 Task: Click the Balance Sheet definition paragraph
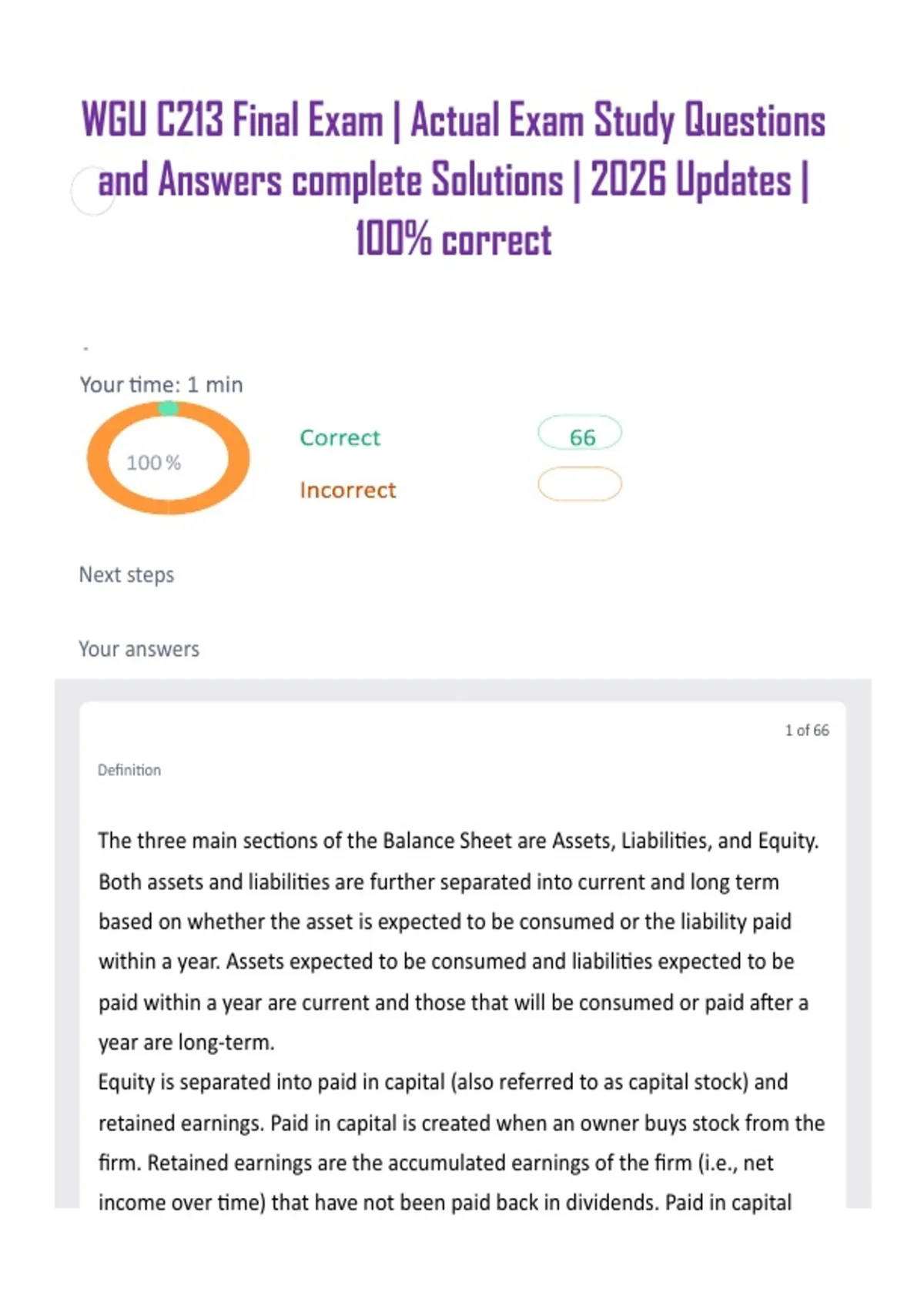[x=458, y=941]
